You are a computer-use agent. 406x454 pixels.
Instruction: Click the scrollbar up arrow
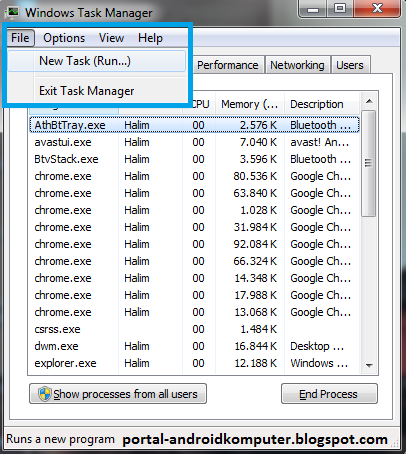(x=369, y=101)
